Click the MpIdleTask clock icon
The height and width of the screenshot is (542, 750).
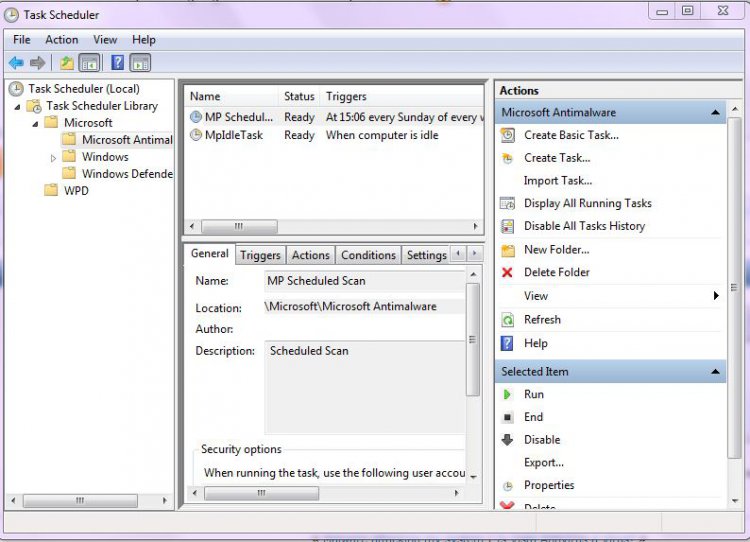coord(196,135)
